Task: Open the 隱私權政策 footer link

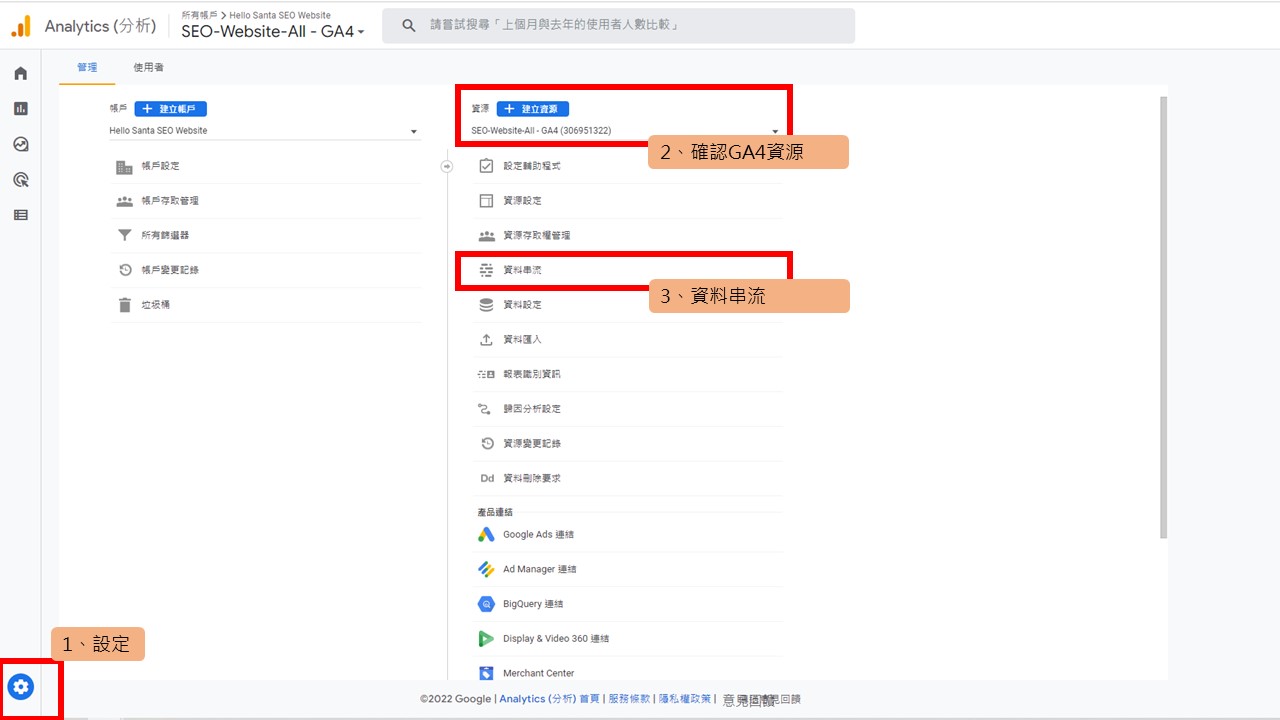Action: point(685,699)
